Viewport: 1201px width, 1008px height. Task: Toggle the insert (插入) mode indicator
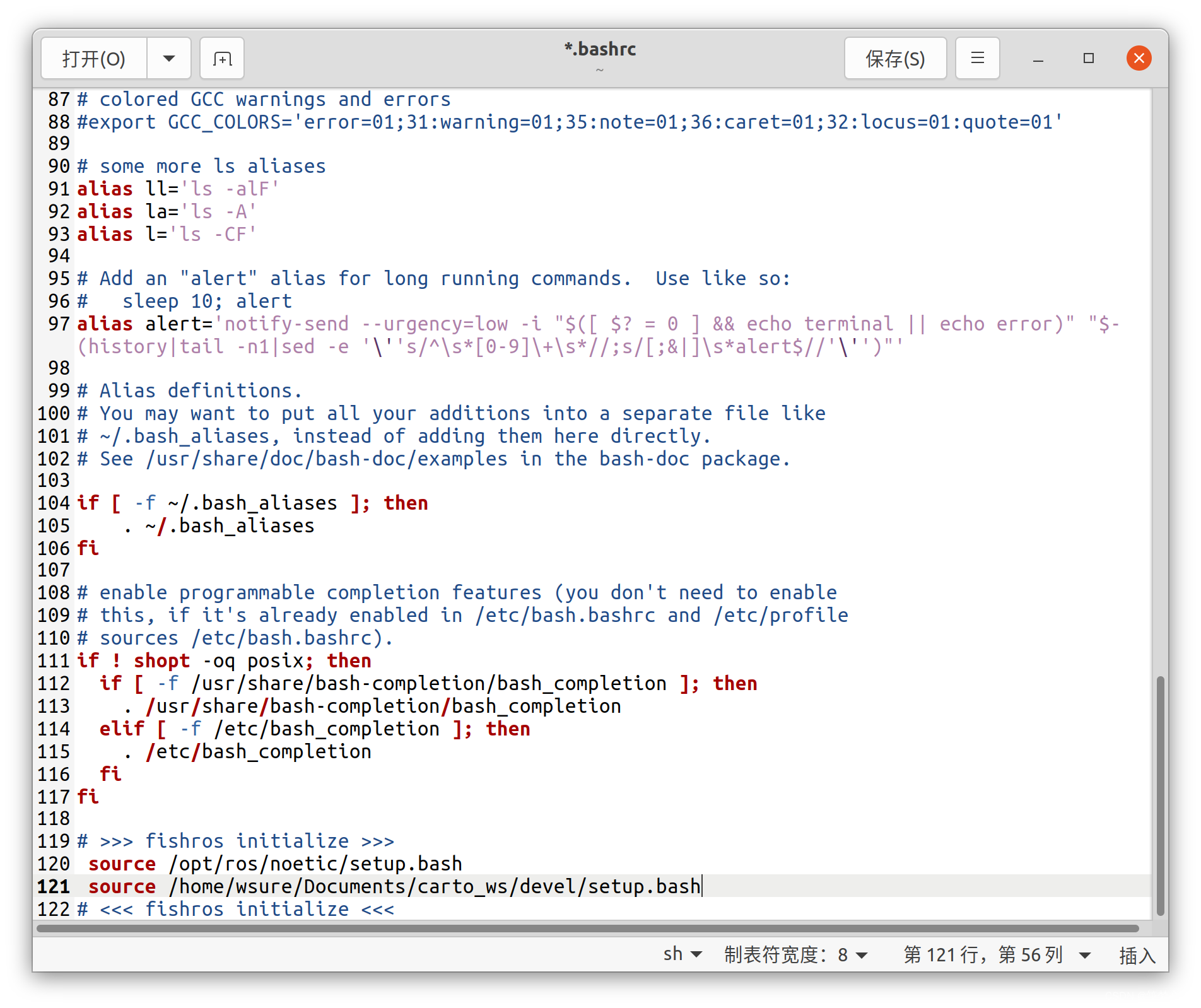tap(1137, 955)
